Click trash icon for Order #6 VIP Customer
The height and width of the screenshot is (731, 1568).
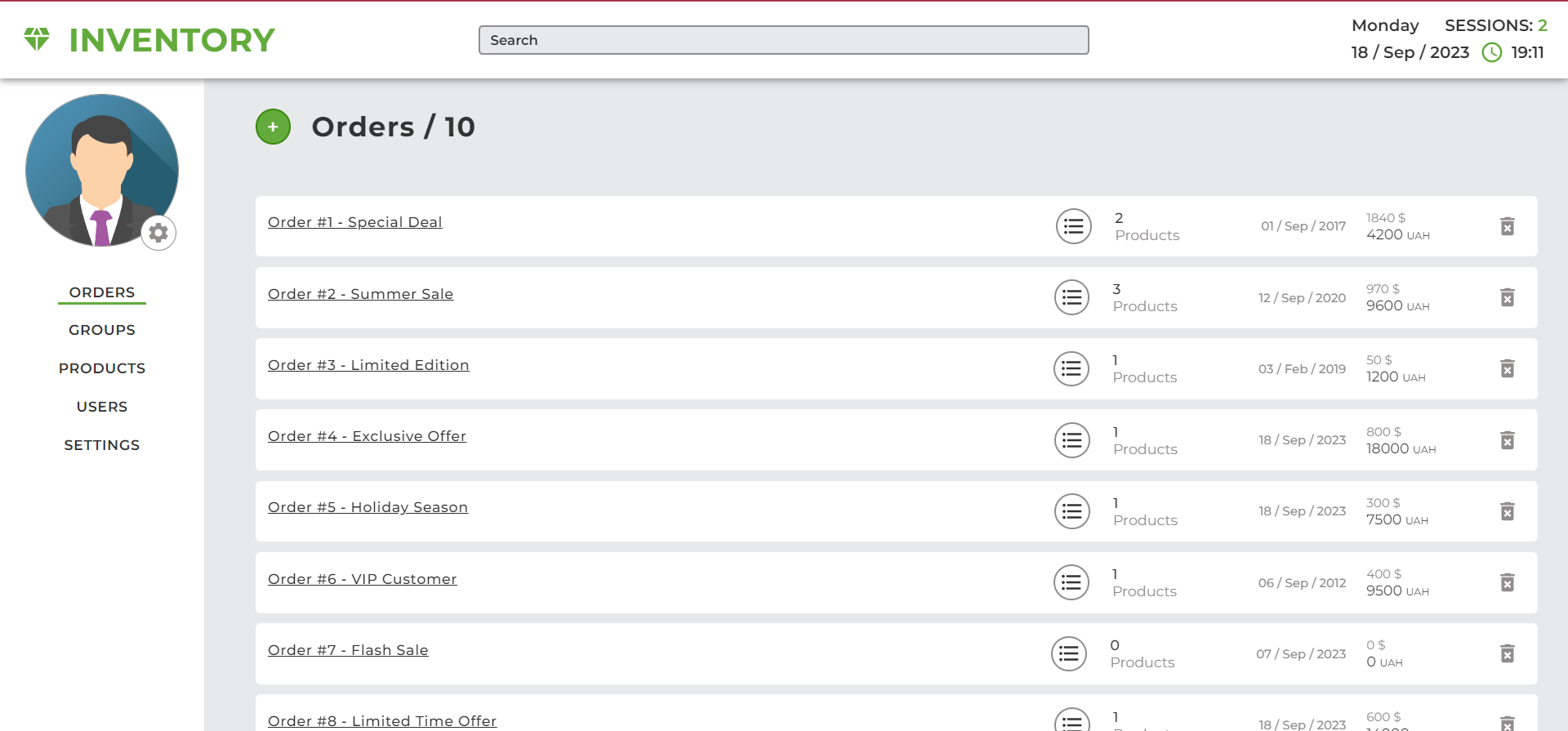coord(1508,582)
